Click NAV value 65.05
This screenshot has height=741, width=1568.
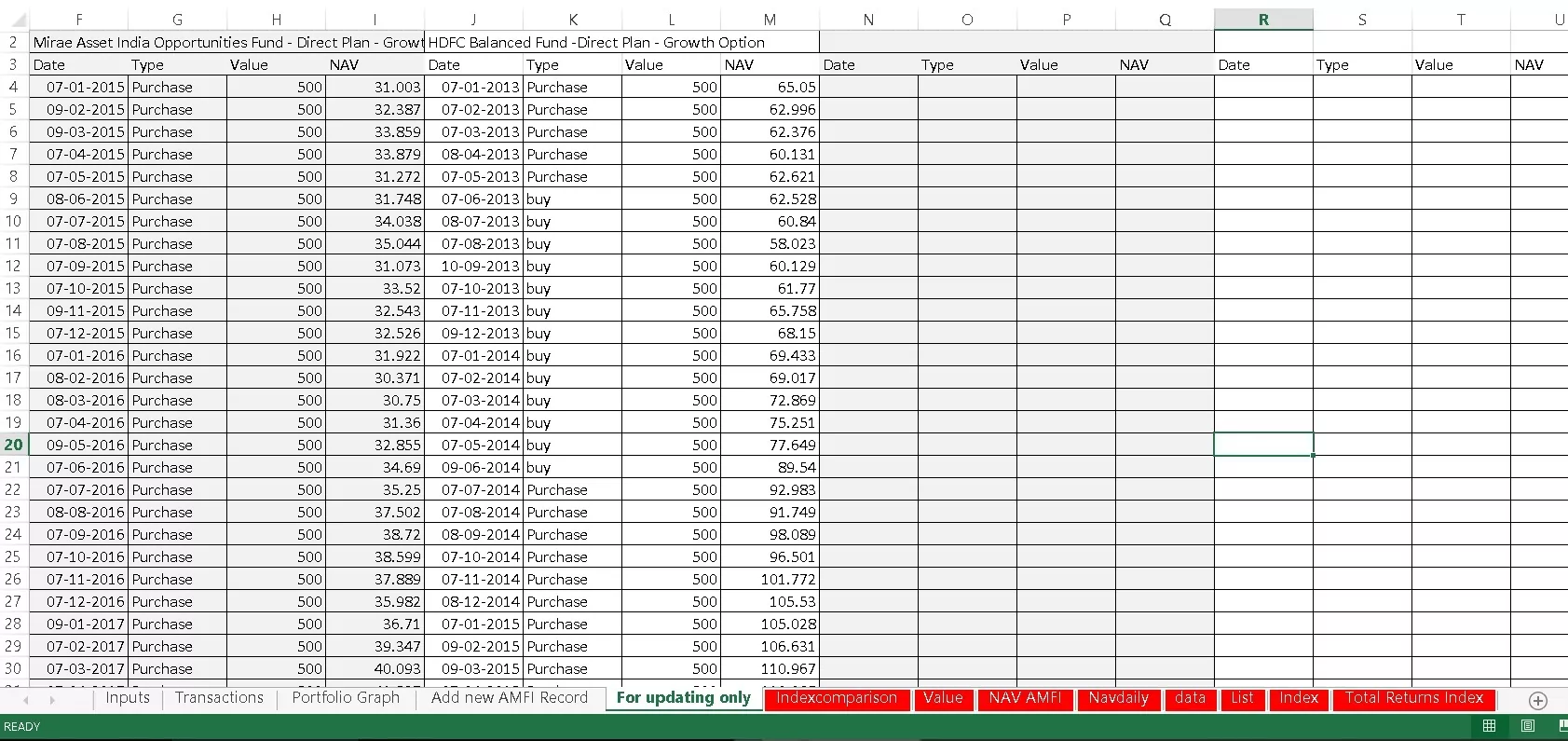770,87
